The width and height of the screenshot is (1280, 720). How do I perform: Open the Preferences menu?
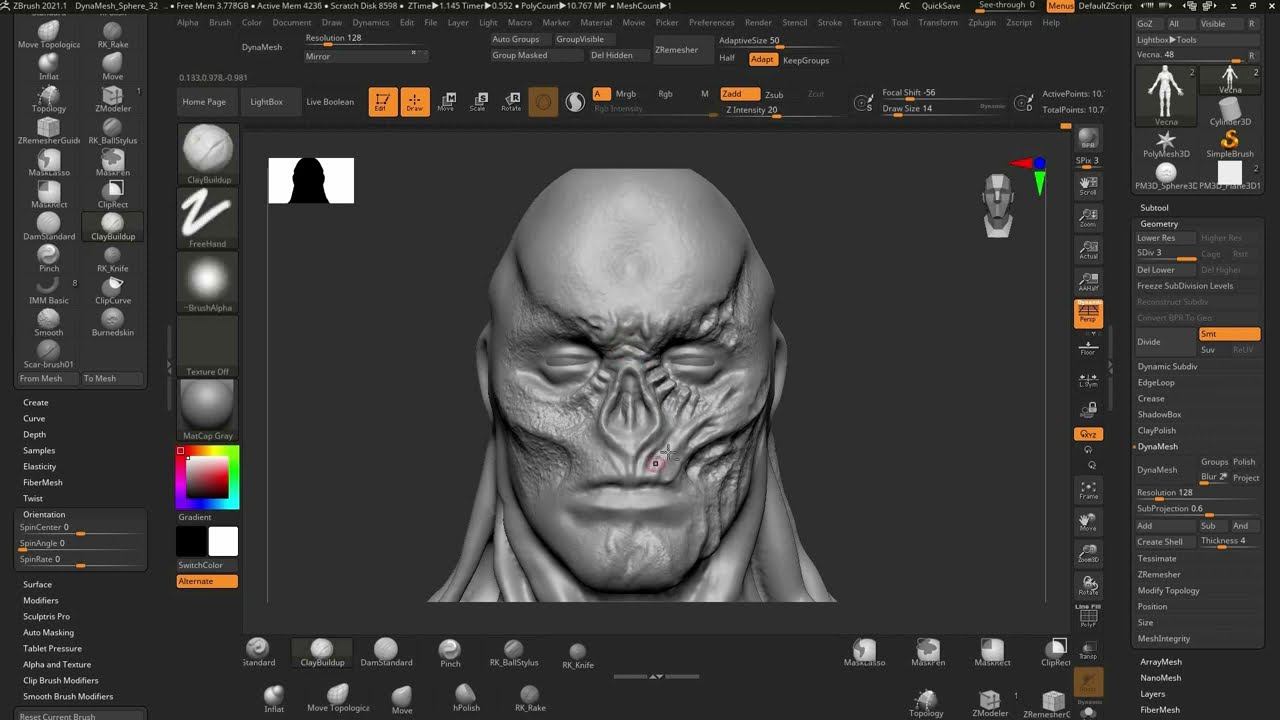711,22
